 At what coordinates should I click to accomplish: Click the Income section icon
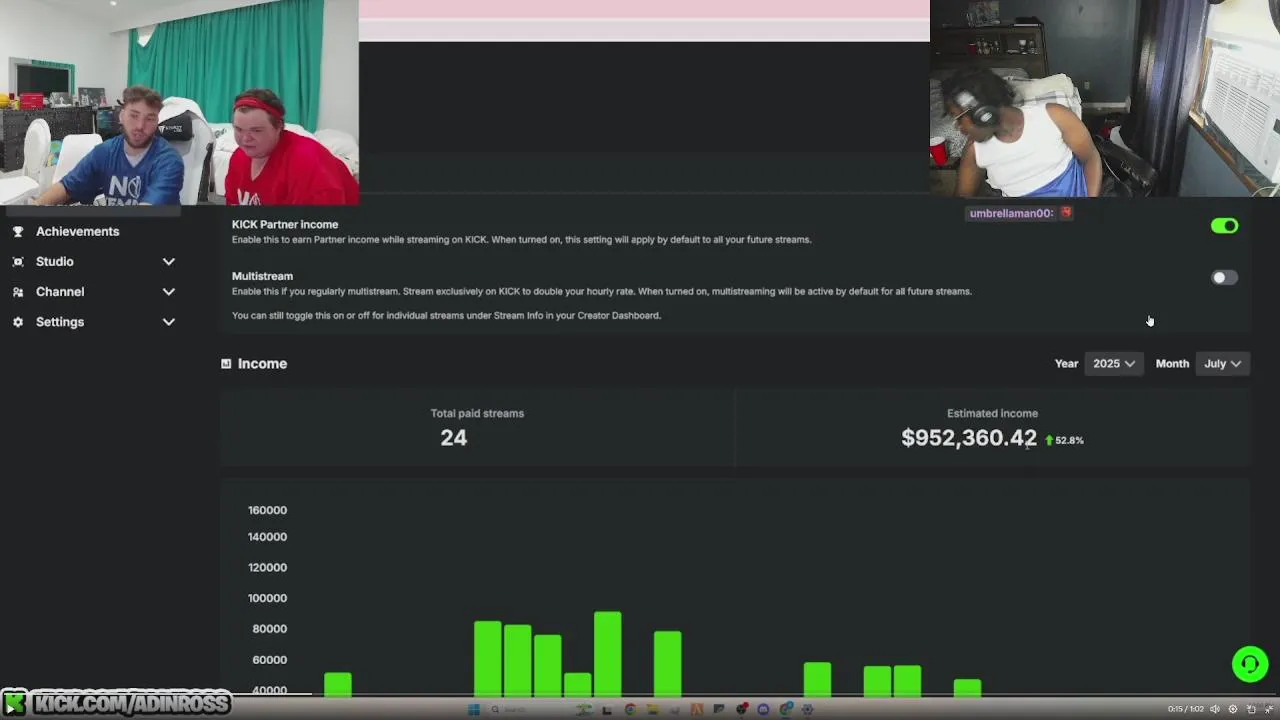pyautogui.click(x=226, y=364)
